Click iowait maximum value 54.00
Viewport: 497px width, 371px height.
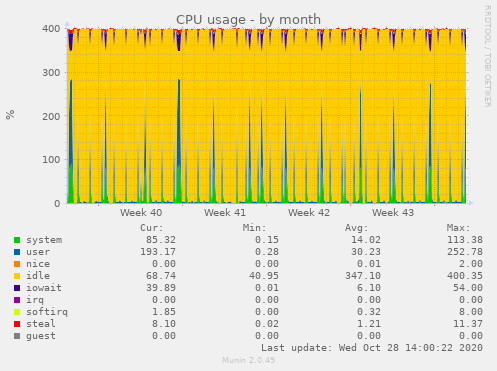coord(468,288)
